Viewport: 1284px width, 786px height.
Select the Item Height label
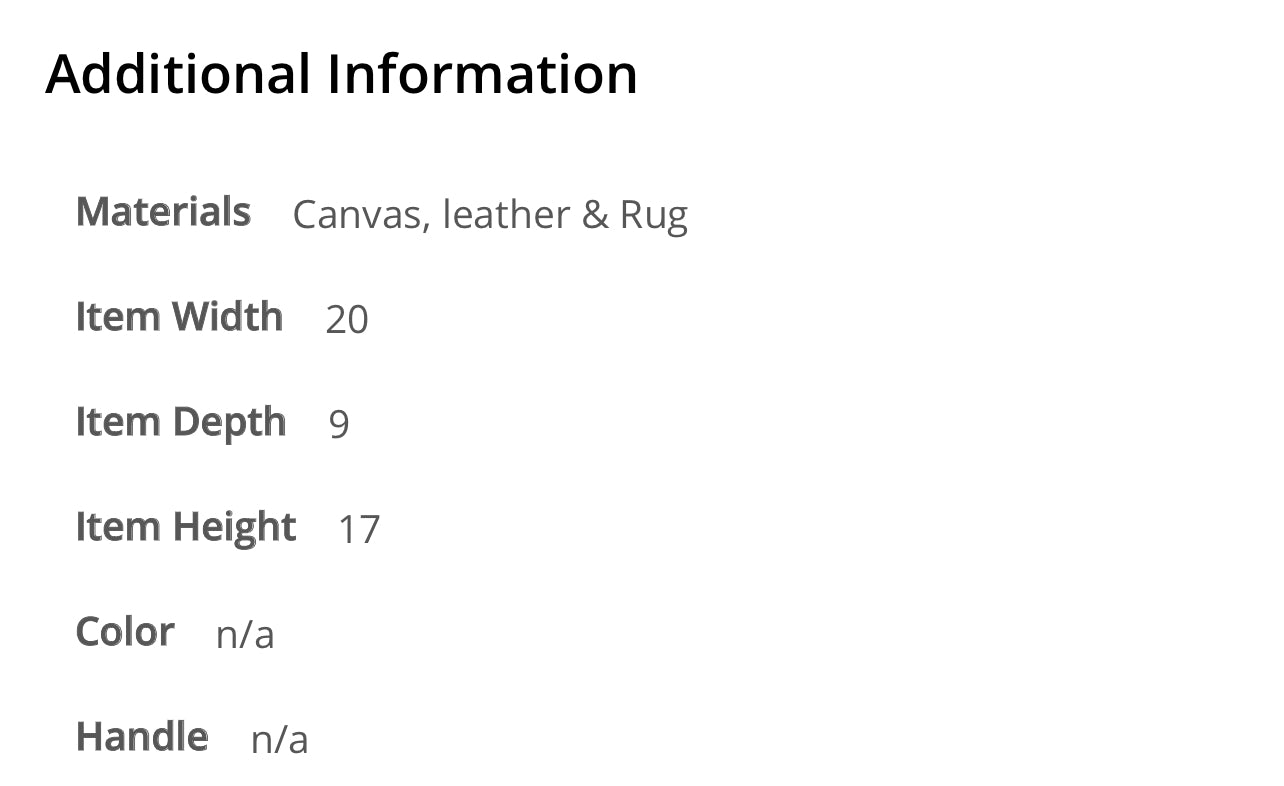(x=186, y=528)
